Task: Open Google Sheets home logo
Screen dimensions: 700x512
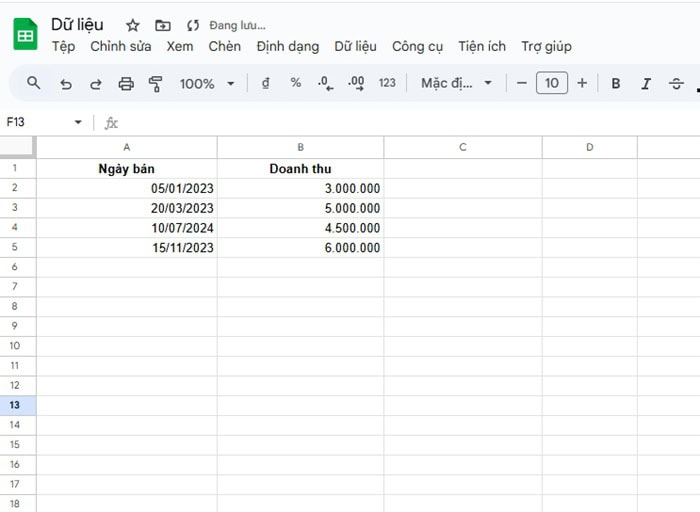Action: click(25, 35)
